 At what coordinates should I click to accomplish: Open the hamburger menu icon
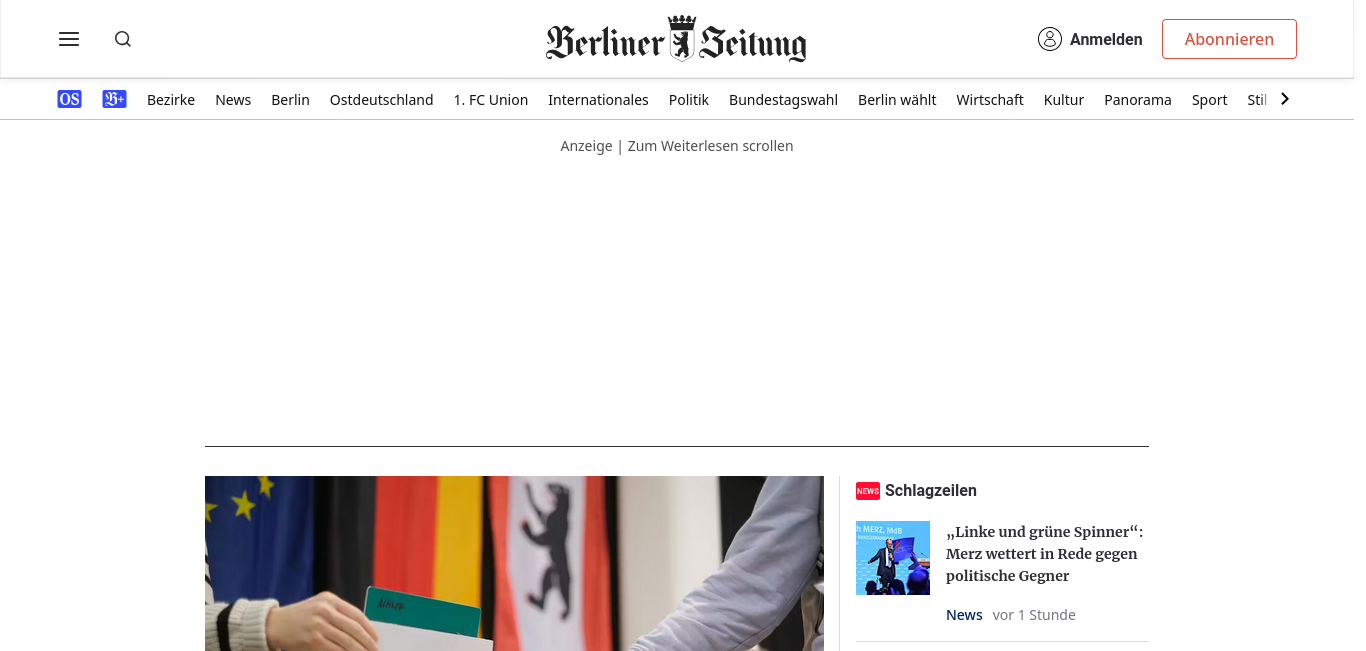coord(69,39)
